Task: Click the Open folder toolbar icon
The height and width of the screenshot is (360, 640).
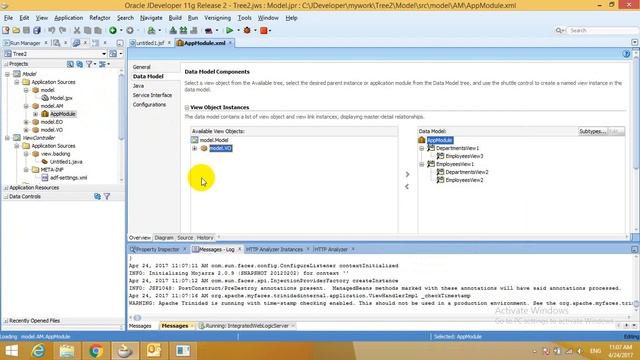Action: coord(16,30)
